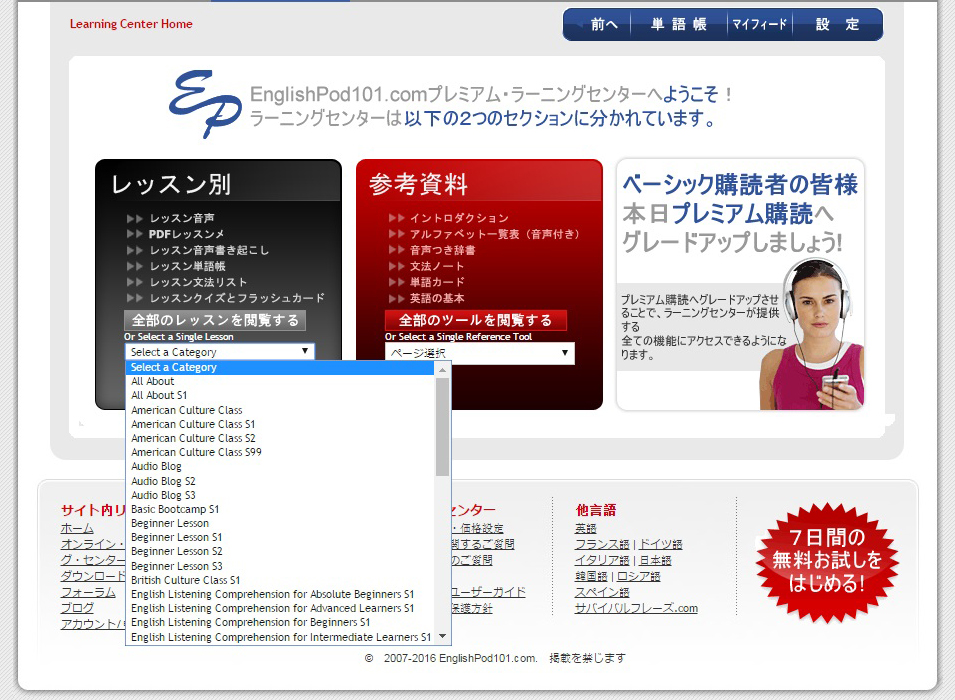955x700 pixels.
Task: Select Beginner Lesson S1 from the category list
Action: tap(176, 537)
